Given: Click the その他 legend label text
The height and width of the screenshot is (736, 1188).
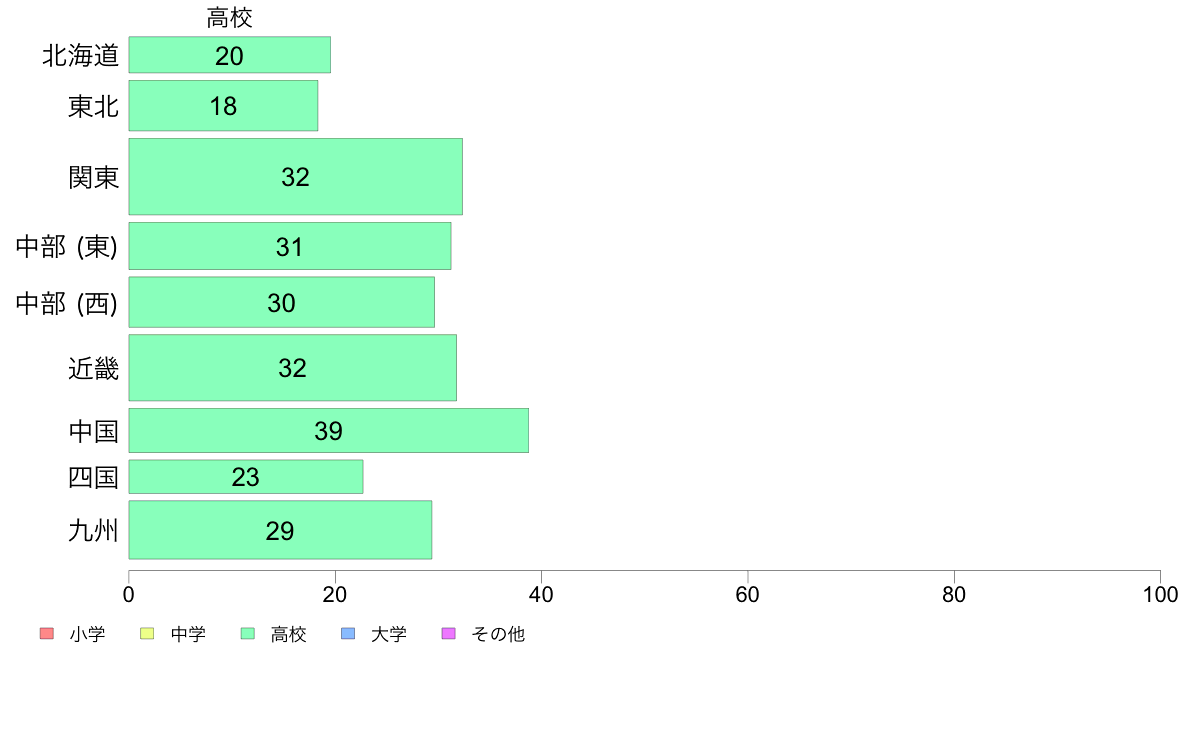Looking at the screenshot, I should [498, 634].
